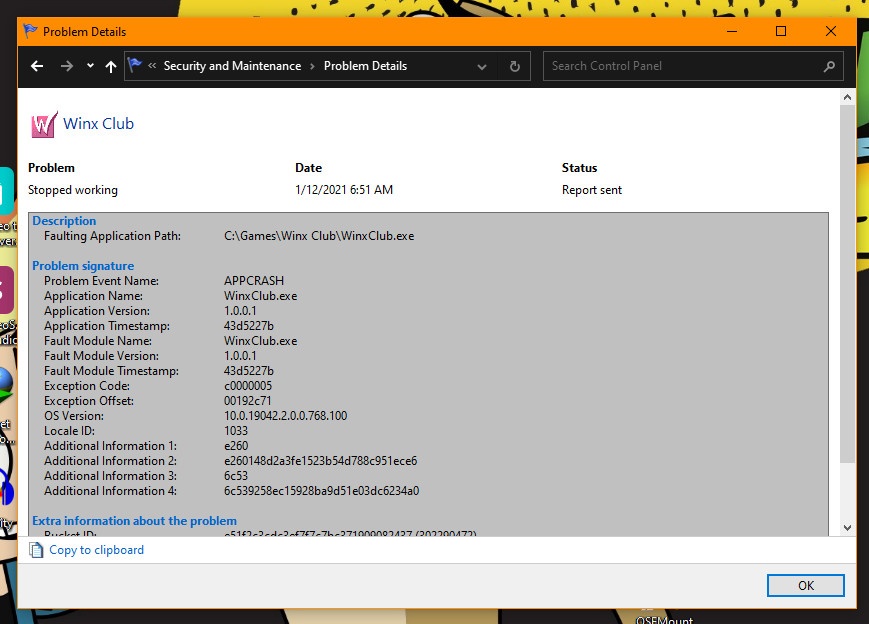The image size is (869, 624).
Task: Navigate to Security and Maintenance breadcrumb
Action: (x=232, y=66)
